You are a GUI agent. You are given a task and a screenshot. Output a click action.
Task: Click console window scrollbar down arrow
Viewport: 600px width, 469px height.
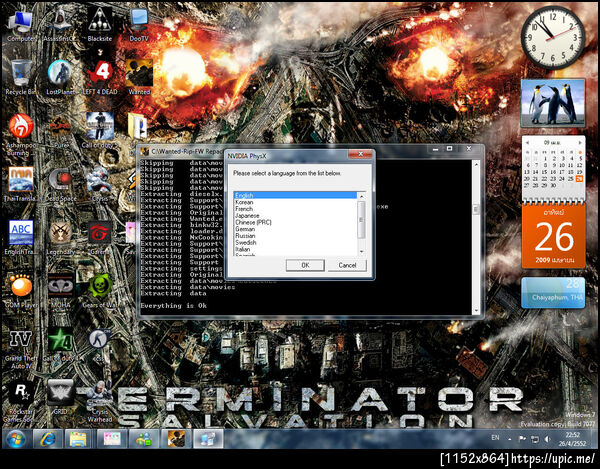(x=476, y=310)
